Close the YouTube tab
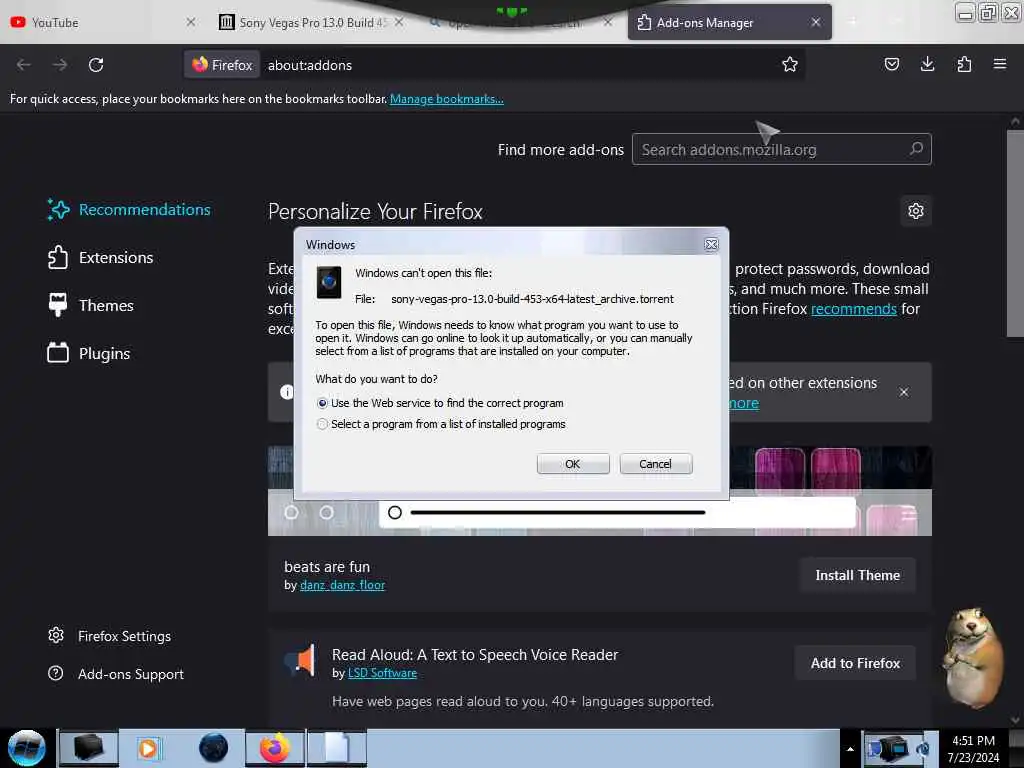The image size is (1024, 768). click(x=190, y=22)
